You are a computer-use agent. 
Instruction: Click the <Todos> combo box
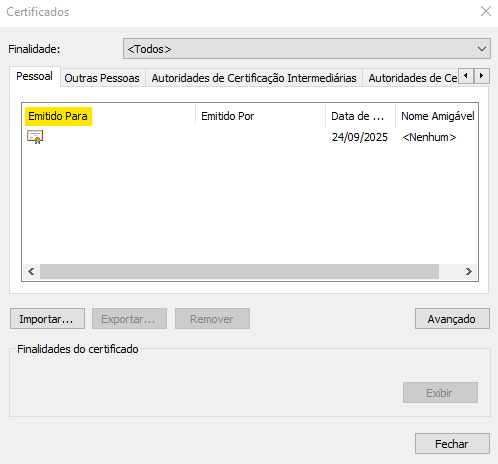click(x=307, y=49)
